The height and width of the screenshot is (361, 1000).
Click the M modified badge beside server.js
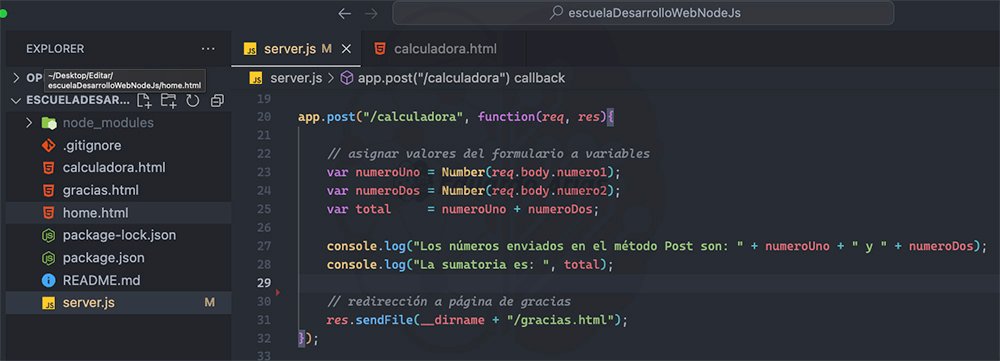[x=209, y=303]
